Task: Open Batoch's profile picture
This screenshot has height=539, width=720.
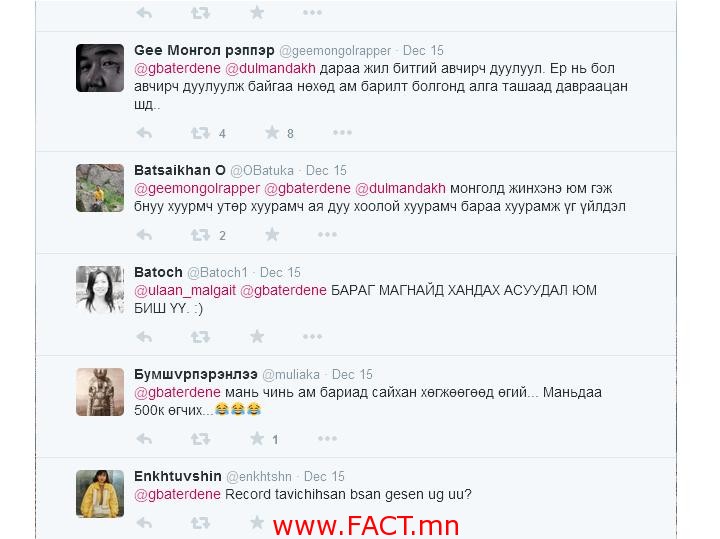Action: pos(100,290)
